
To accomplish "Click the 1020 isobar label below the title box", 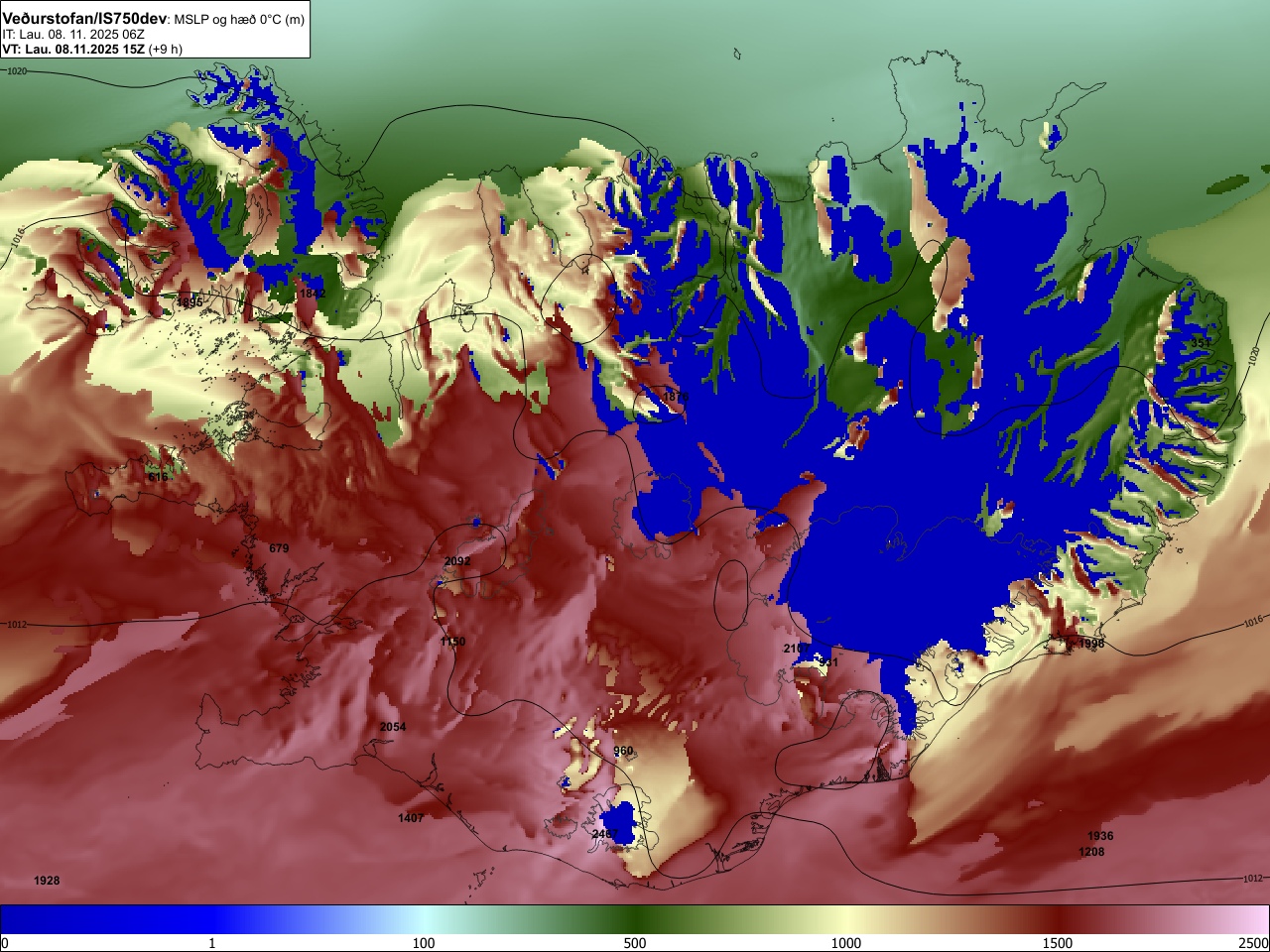I will tap(17, 71).
